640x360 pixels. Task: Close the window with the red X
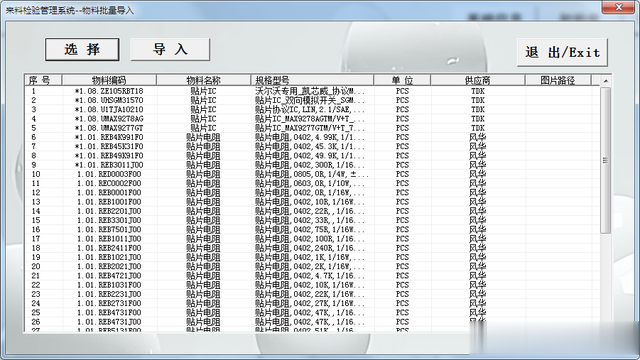click(x=618, y=7)
